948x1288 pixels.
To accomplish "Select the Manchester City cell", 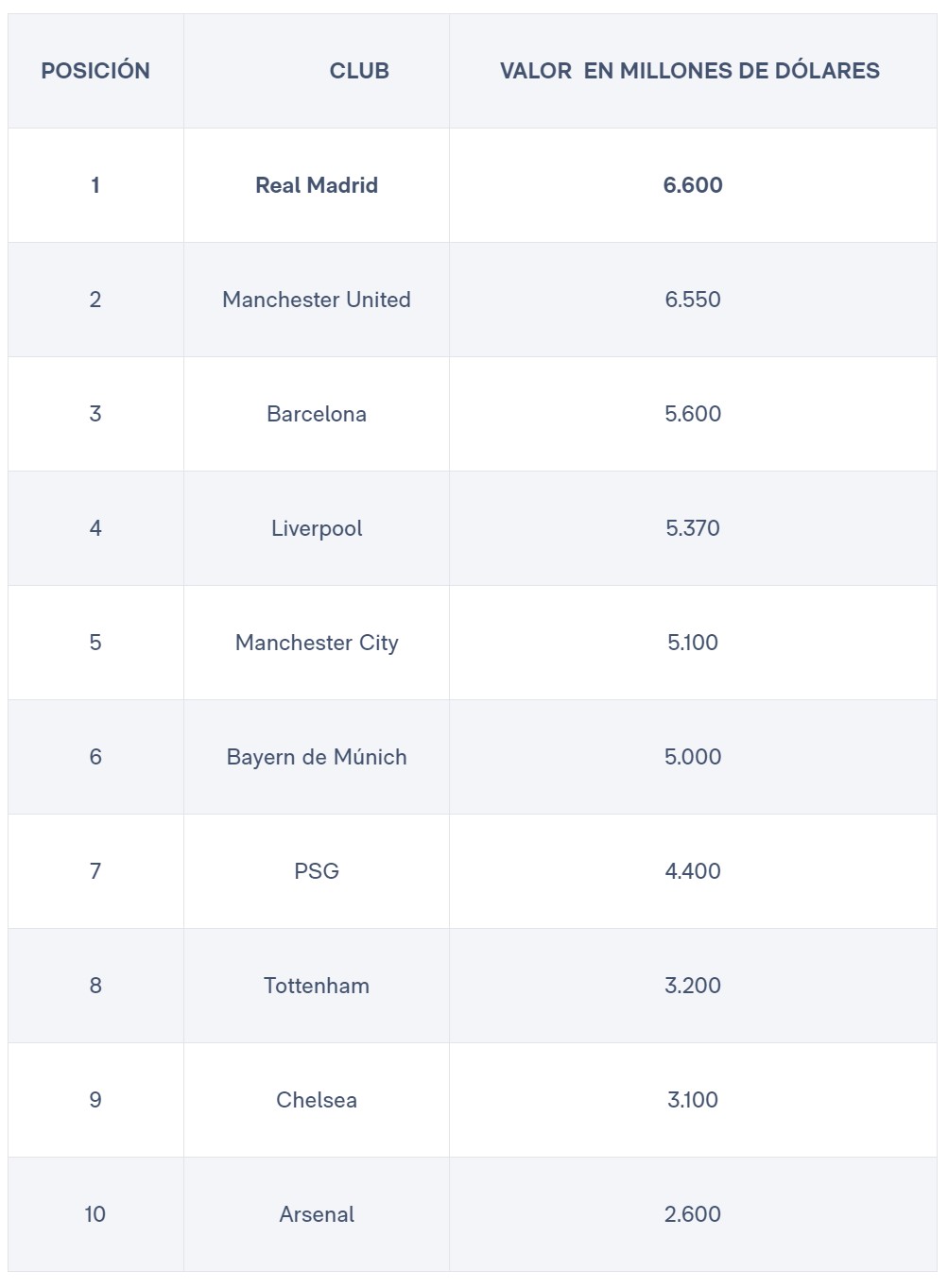I will coord(317,643).
